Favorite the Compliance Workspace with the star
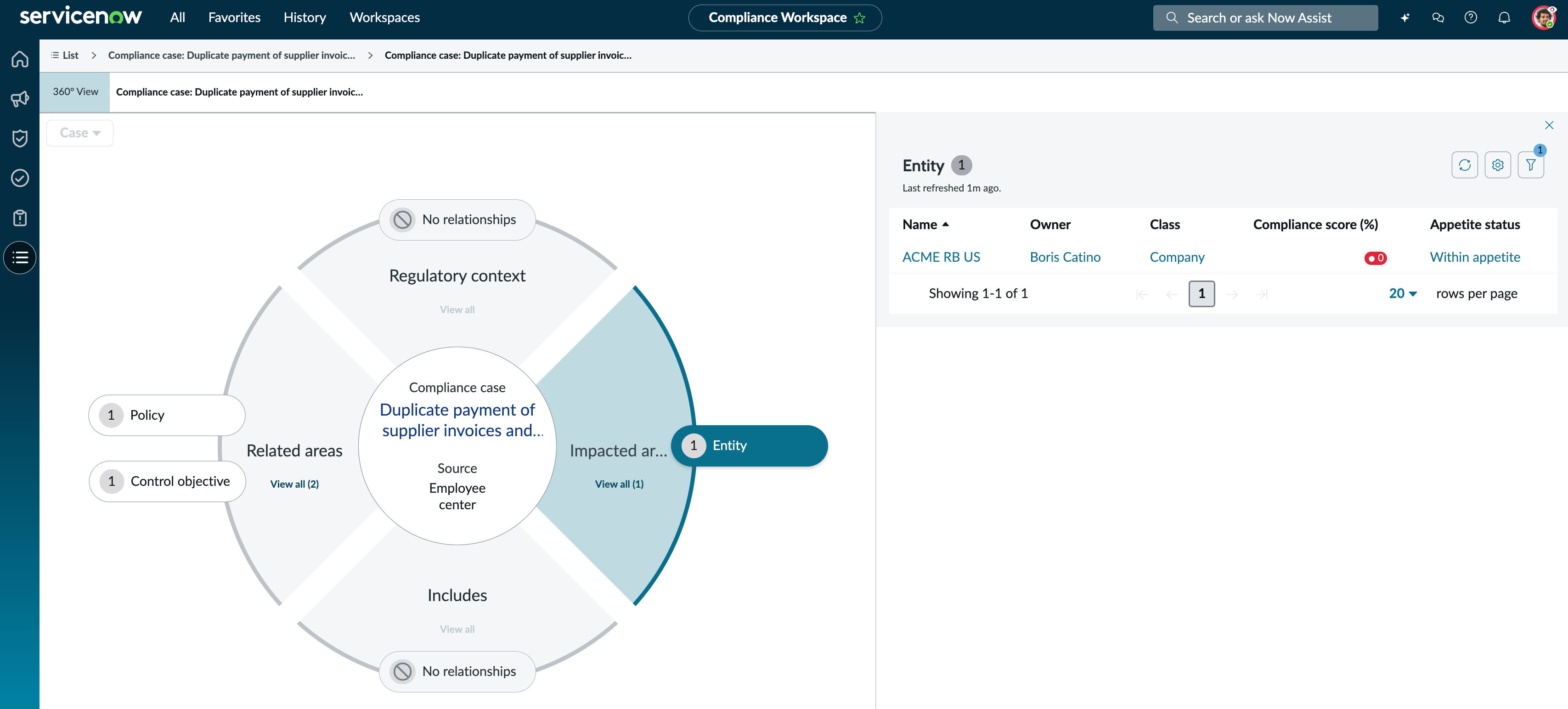Image resolution: width=1568 pixels, height=709 pixels. point(859,18)
